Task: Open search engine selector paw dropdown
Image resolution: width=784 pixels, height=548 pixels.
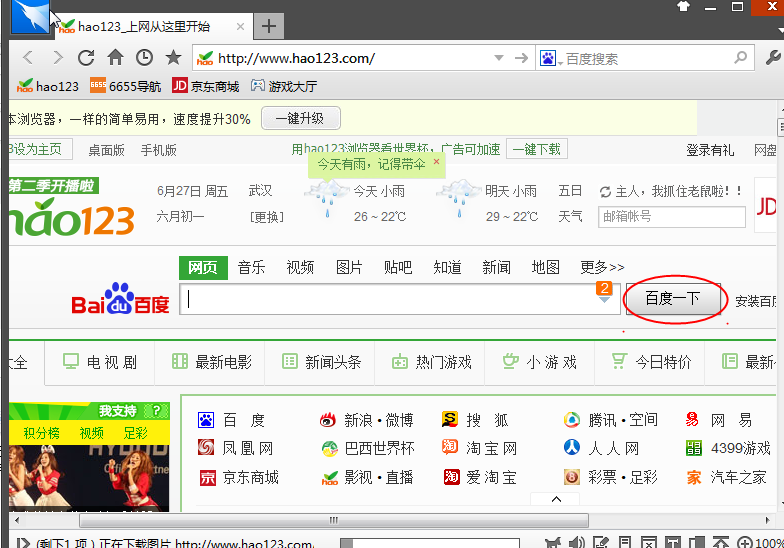Action: point(551,58)
